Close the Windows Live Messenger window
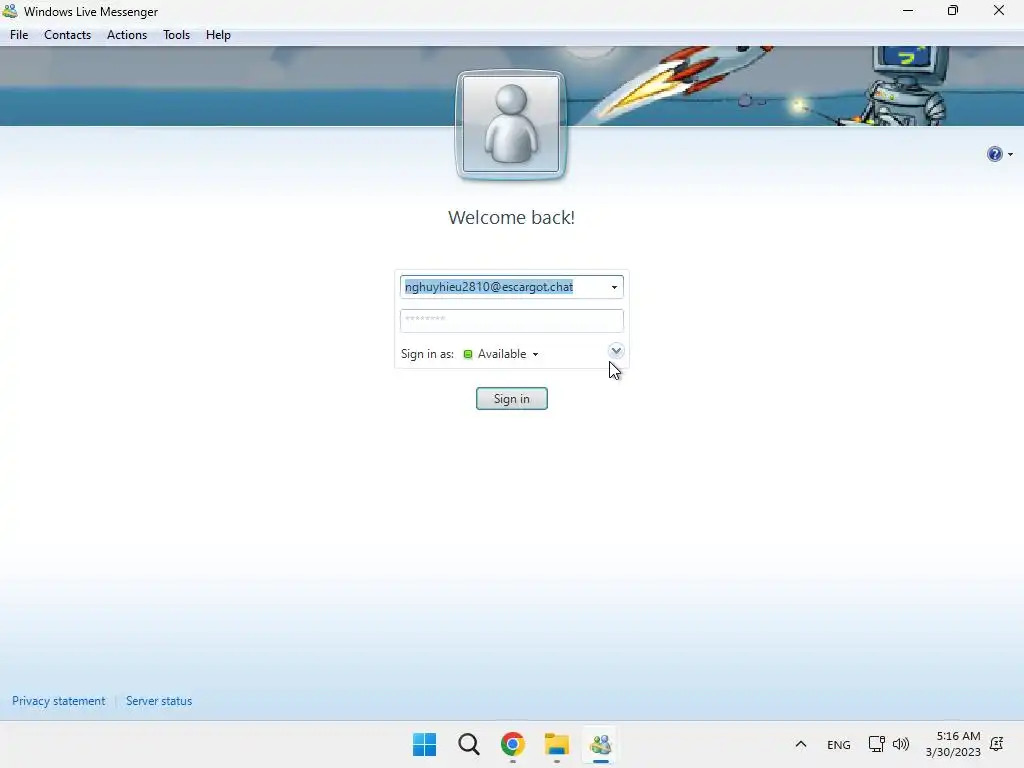The height and width of the screenshot is (768, 1024). point(999,11)
